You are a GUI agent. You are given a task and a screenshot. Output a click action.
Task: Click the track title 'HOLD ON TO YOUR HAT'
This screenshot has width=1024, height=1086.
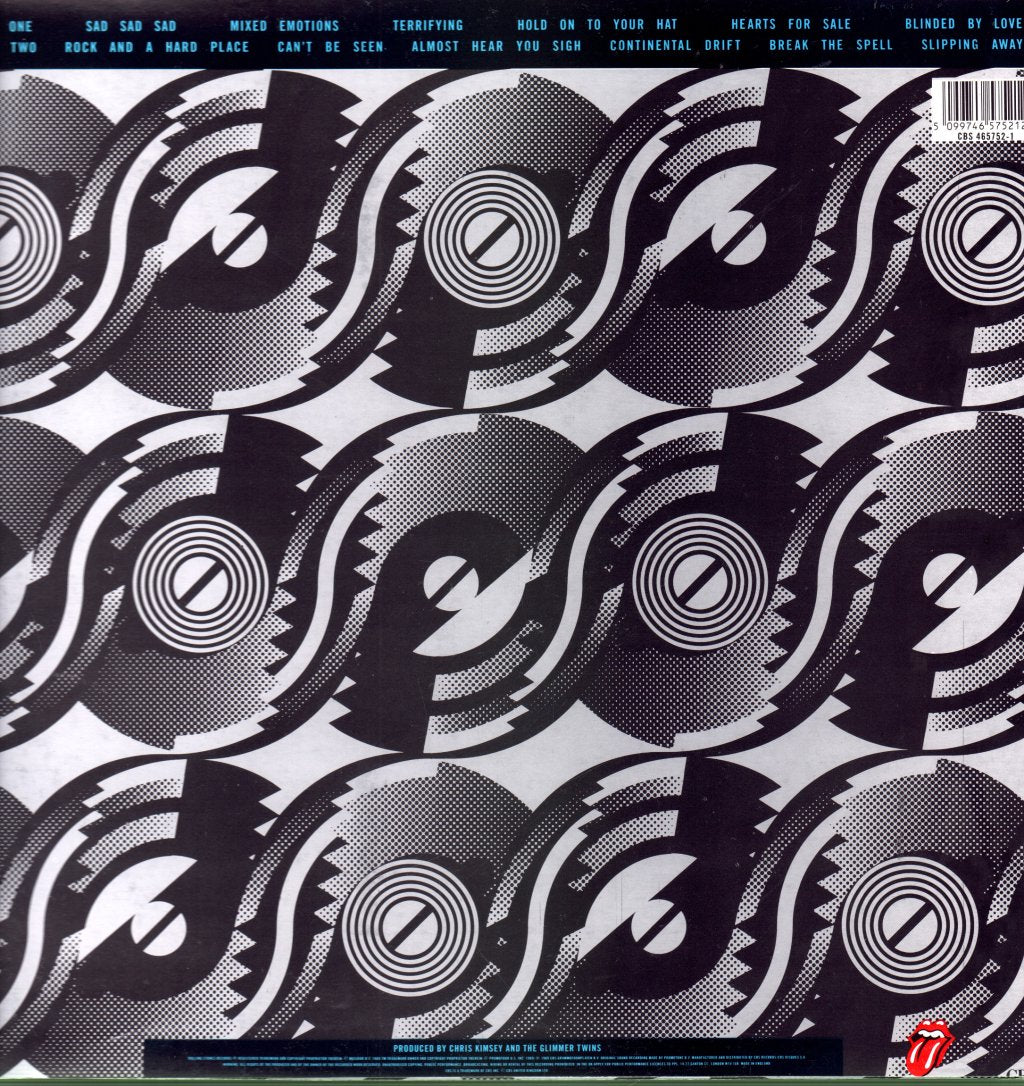pos(597,25)
